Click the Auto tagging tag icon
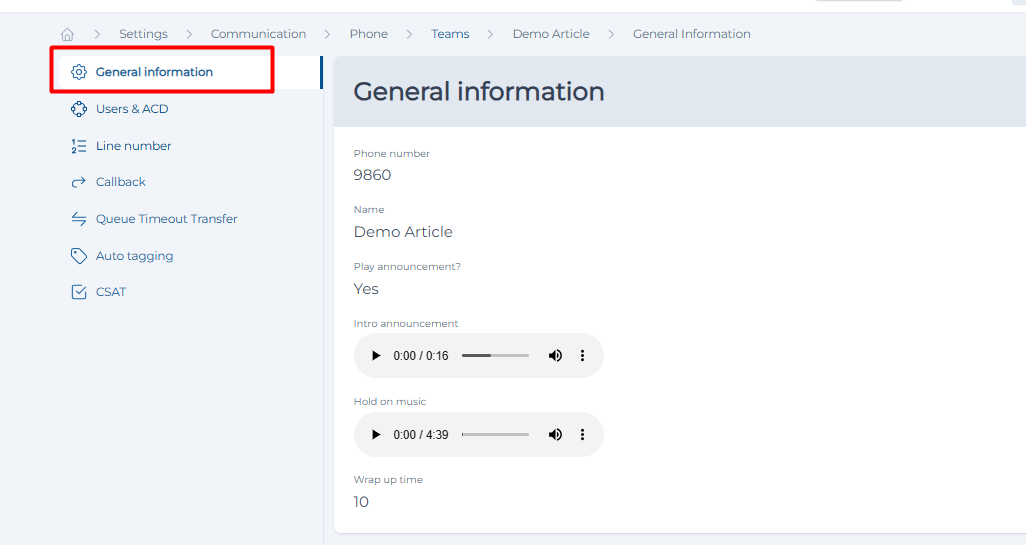The image size is (1026, 545). click(x=79, y=256)
